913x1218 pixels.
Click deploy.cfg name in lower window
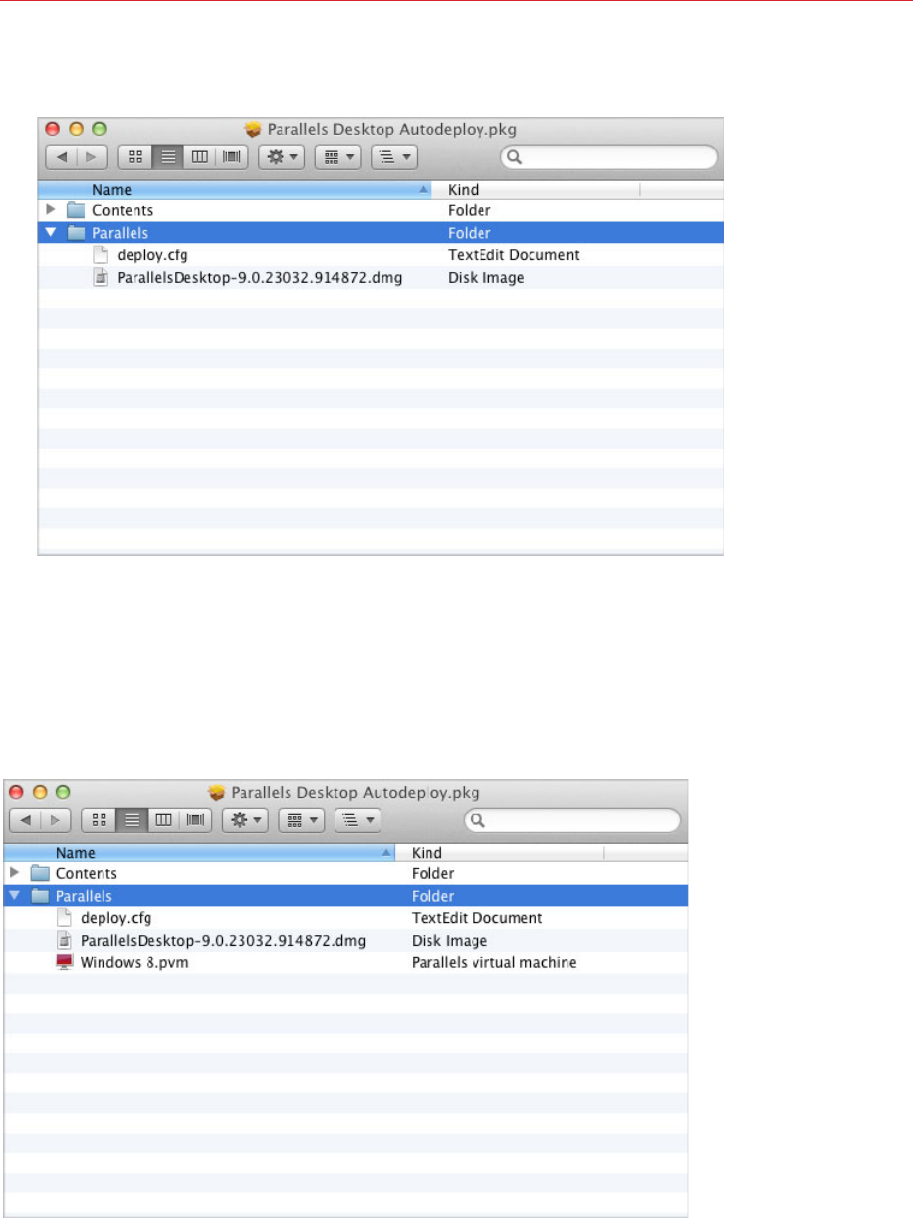(117, 918)
